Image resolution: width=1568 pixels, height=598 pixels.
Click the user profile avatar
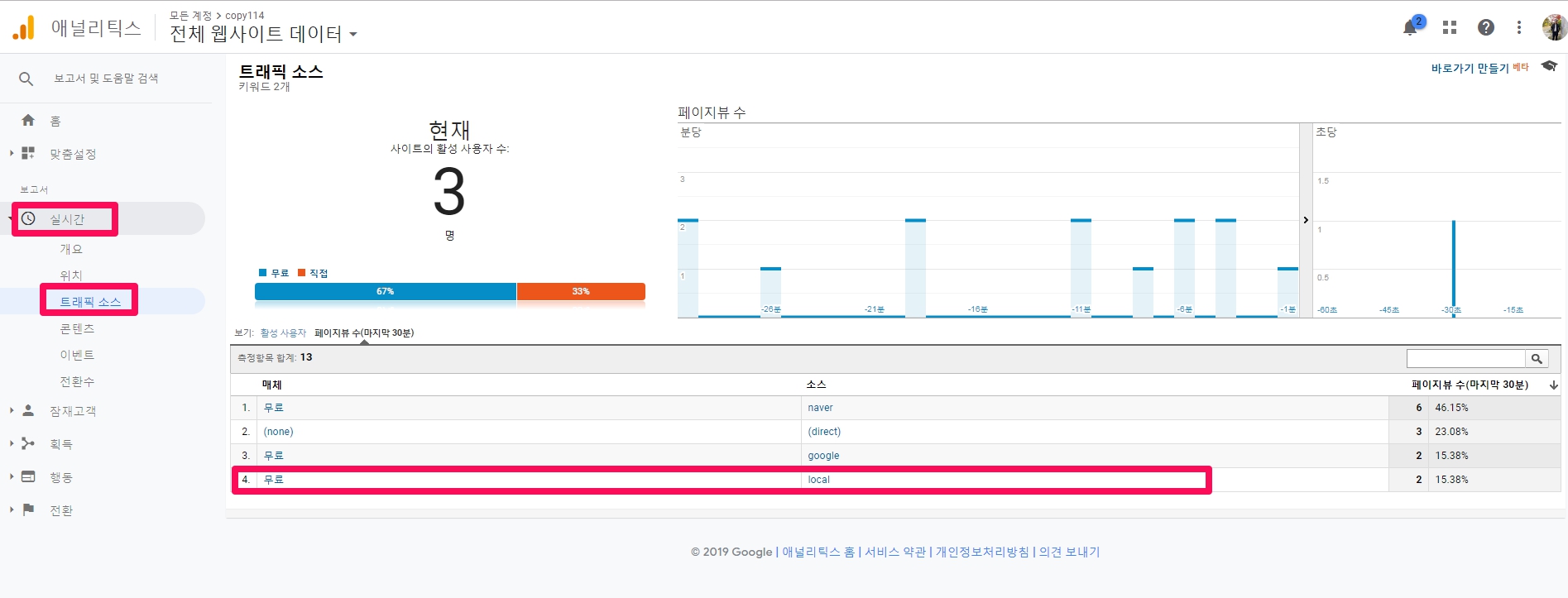coord(1553,27)
